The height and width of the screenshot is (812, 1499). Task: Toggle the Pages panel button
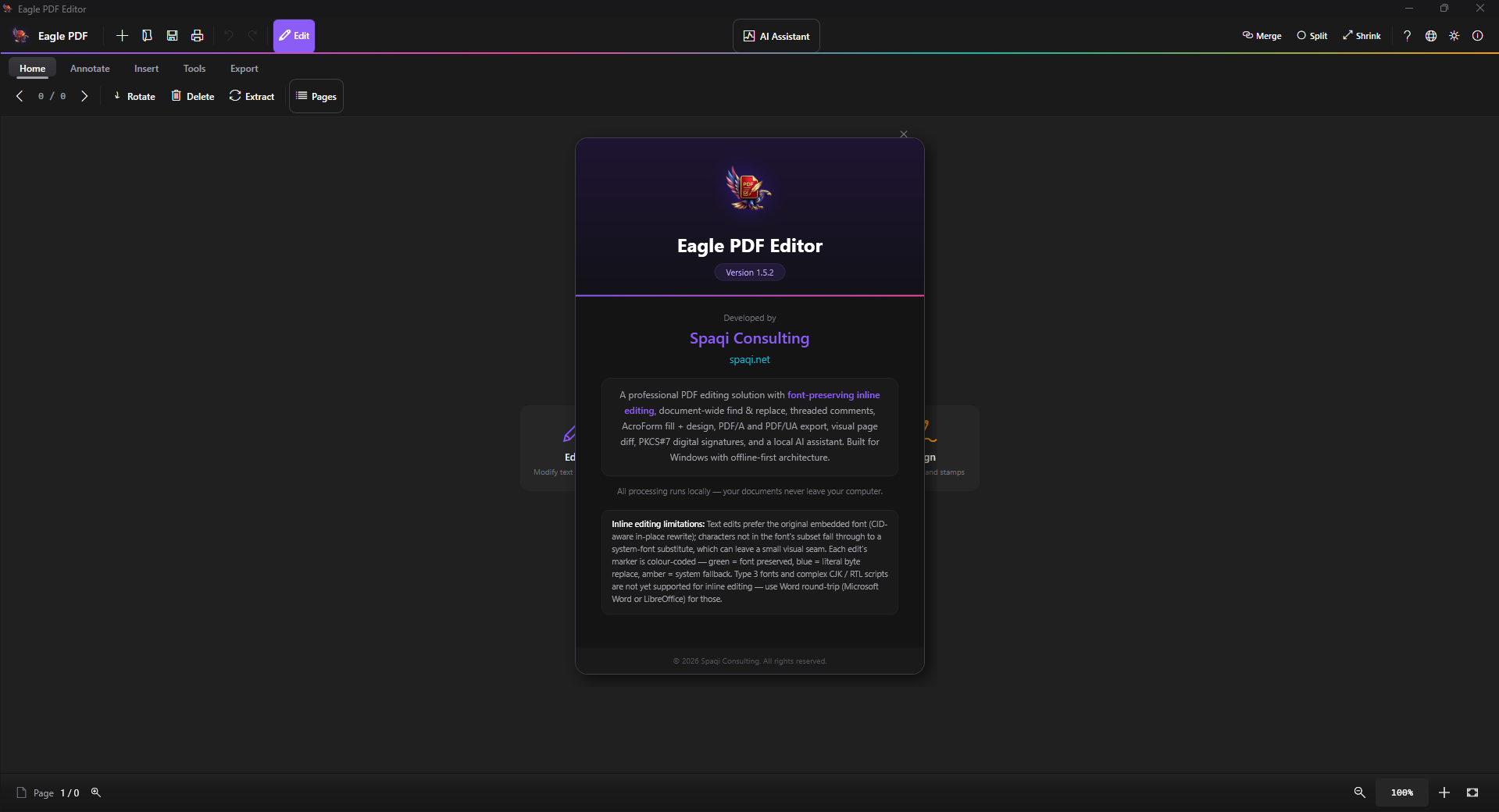click(316, 96)
